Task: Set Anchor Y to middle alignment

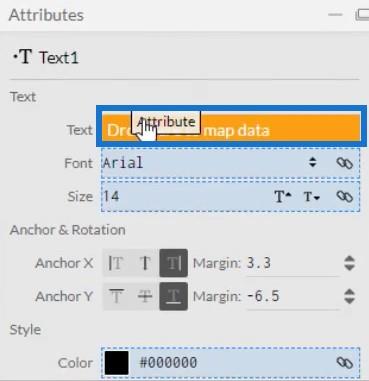Action: pyautogui.click(x=145, y=296)
